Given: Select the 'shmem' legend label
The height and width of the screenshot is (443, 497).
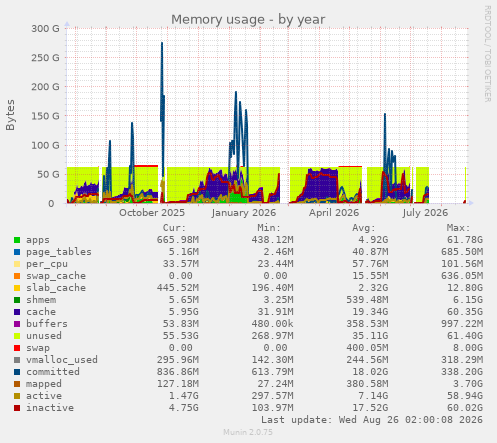Looking at the screenshot, I should [41, 300].
